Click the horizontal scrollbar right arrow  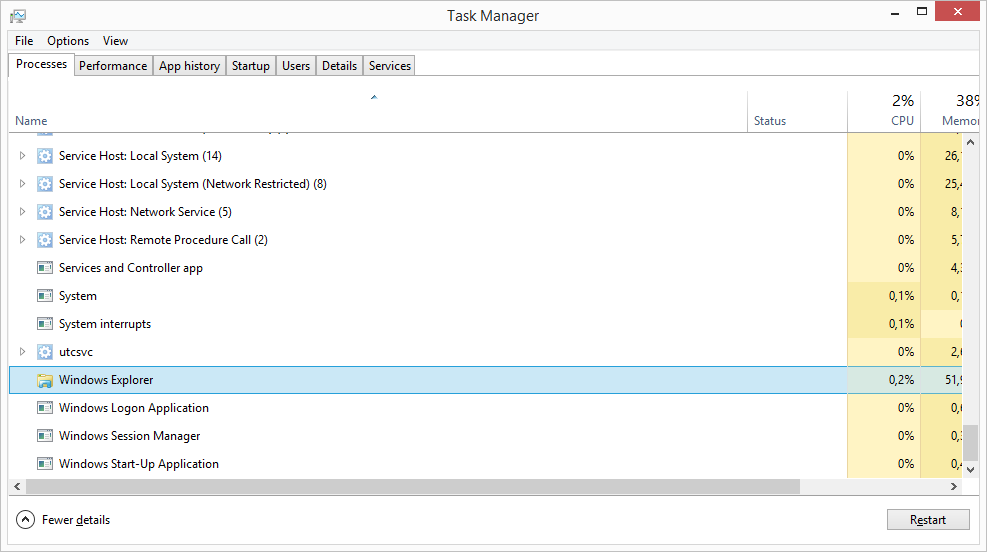954,487
